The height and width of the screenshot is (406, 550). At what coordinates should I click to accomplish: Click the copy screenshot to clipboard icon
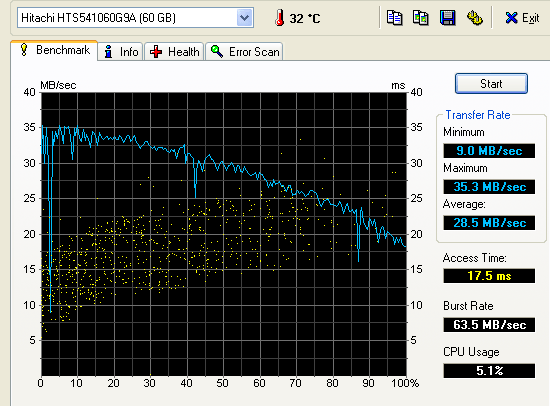[421, 18]
